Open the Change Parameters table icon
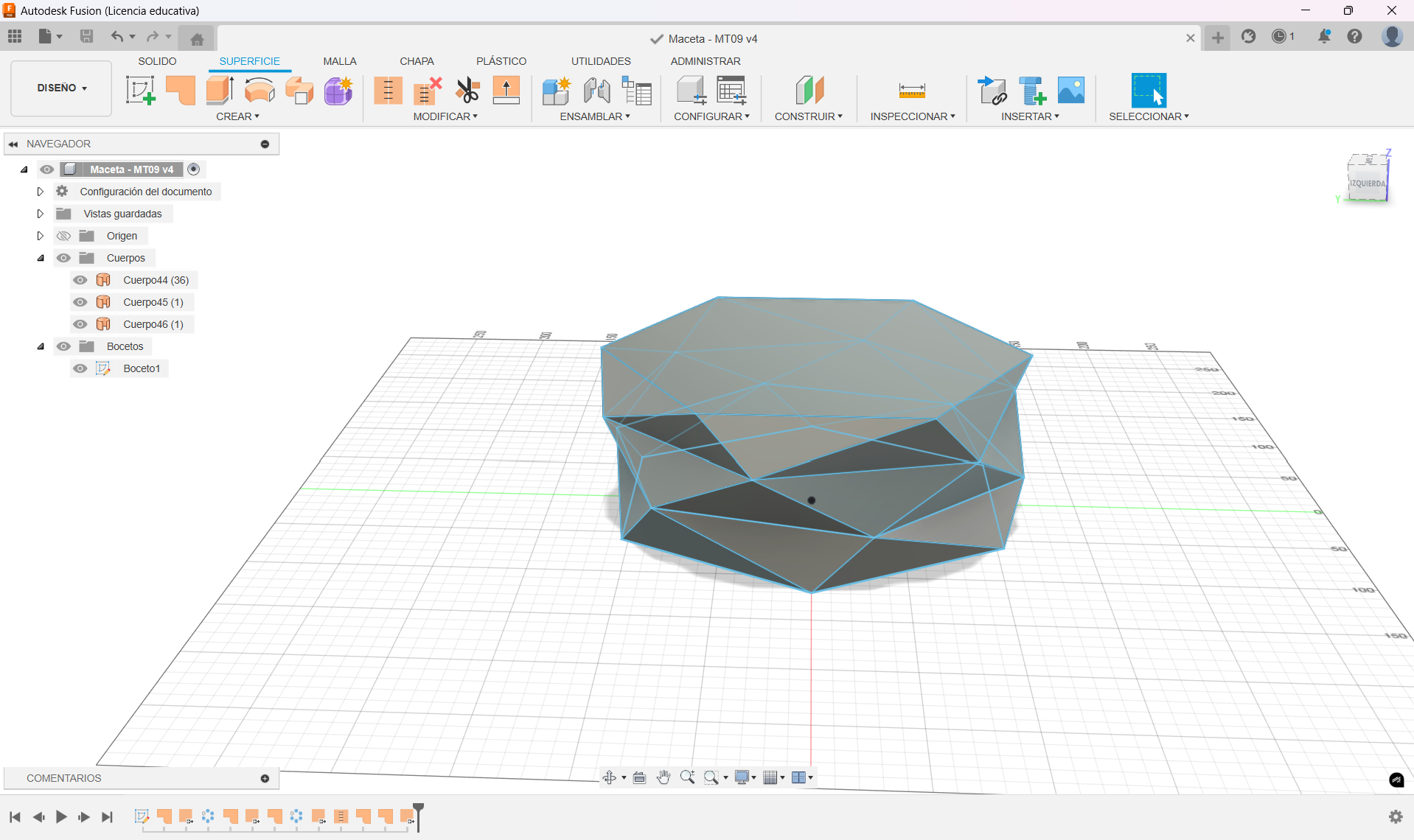The width and height of the screenshot is (1414, 840). [731, 91]
